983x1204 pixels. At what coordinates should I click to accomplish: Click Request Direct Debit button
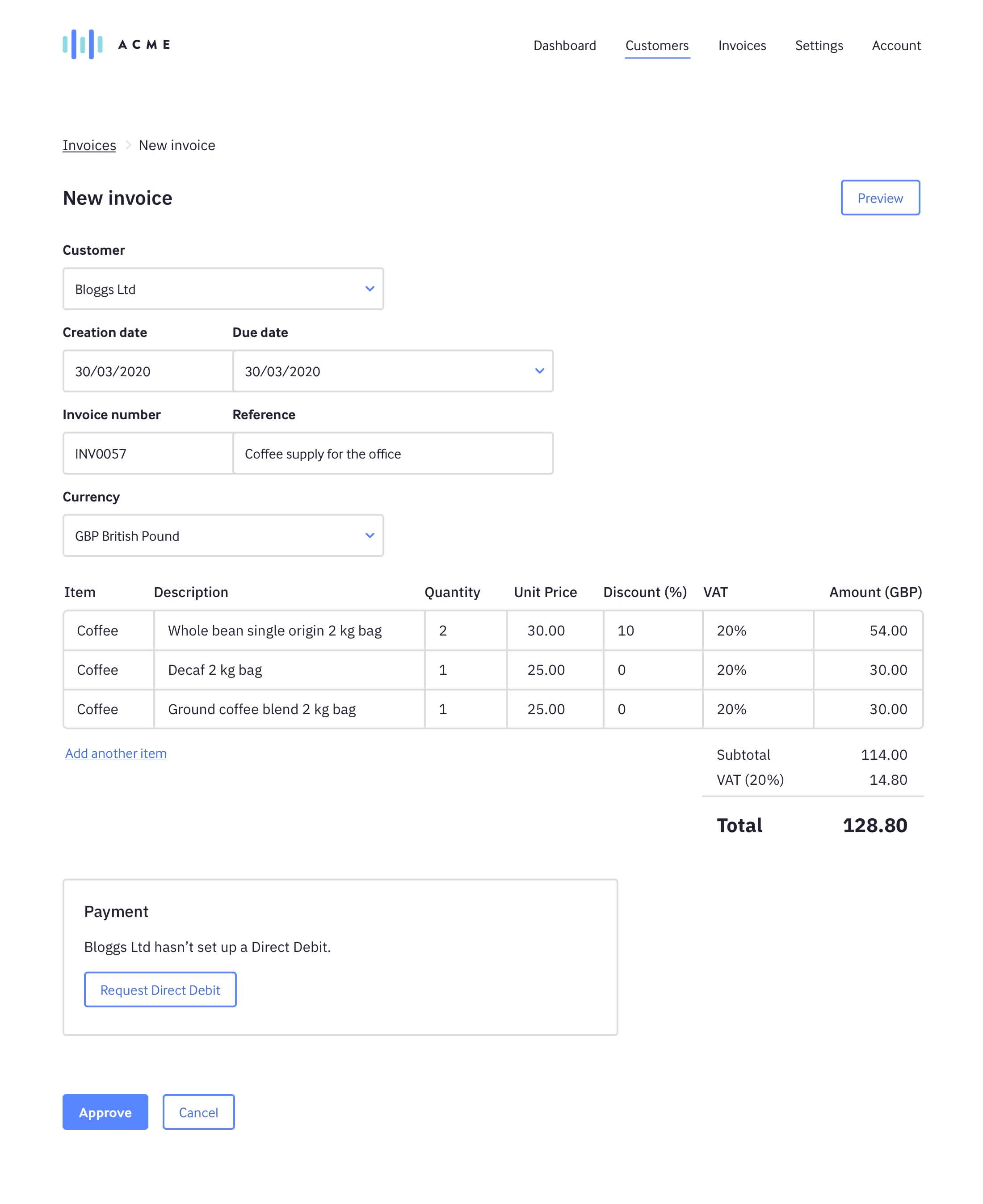click(160, 989)
